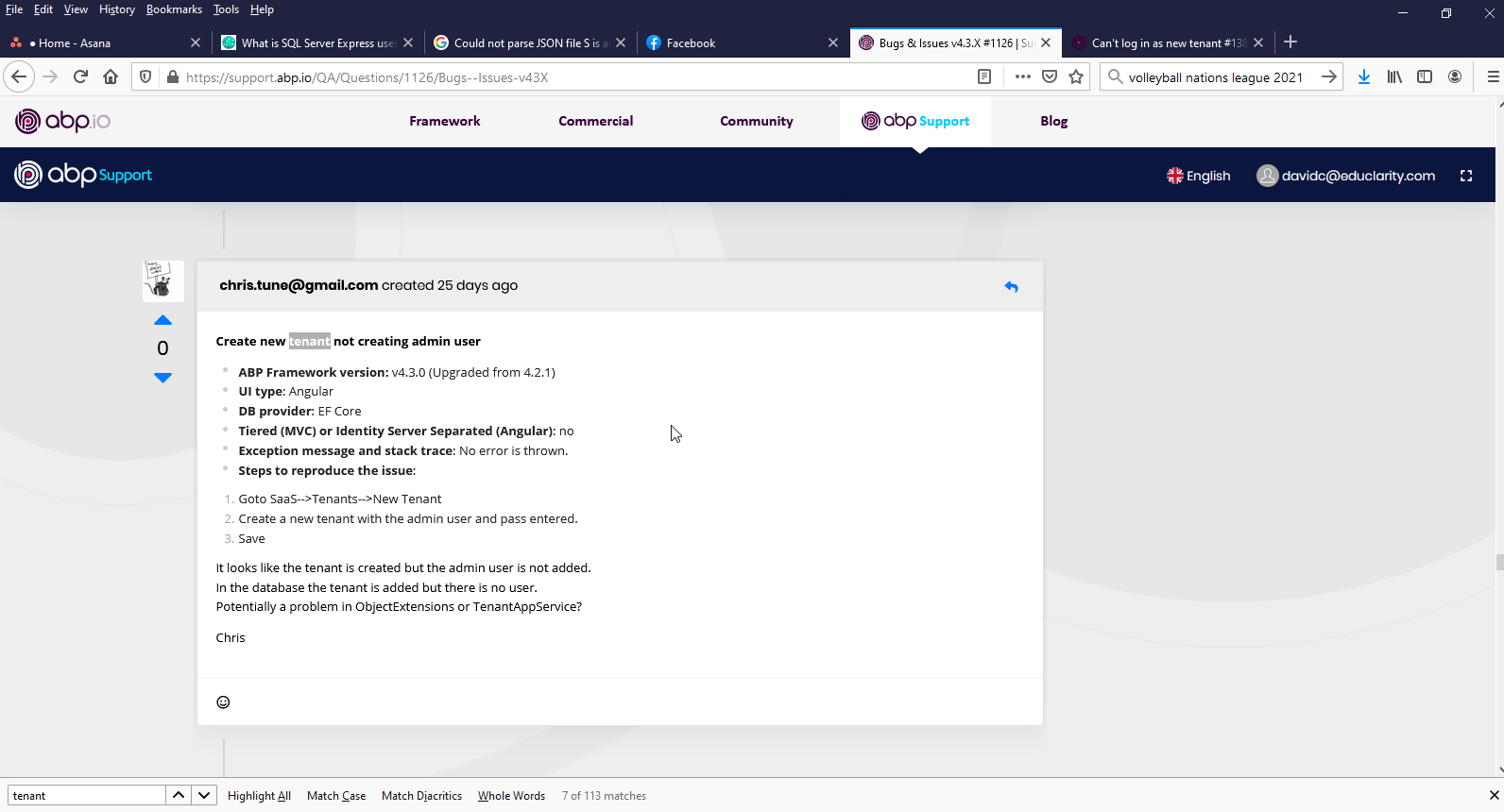Find next match arrow
This screenshot has height=812, width=1504.
click(x=204, y=795)
